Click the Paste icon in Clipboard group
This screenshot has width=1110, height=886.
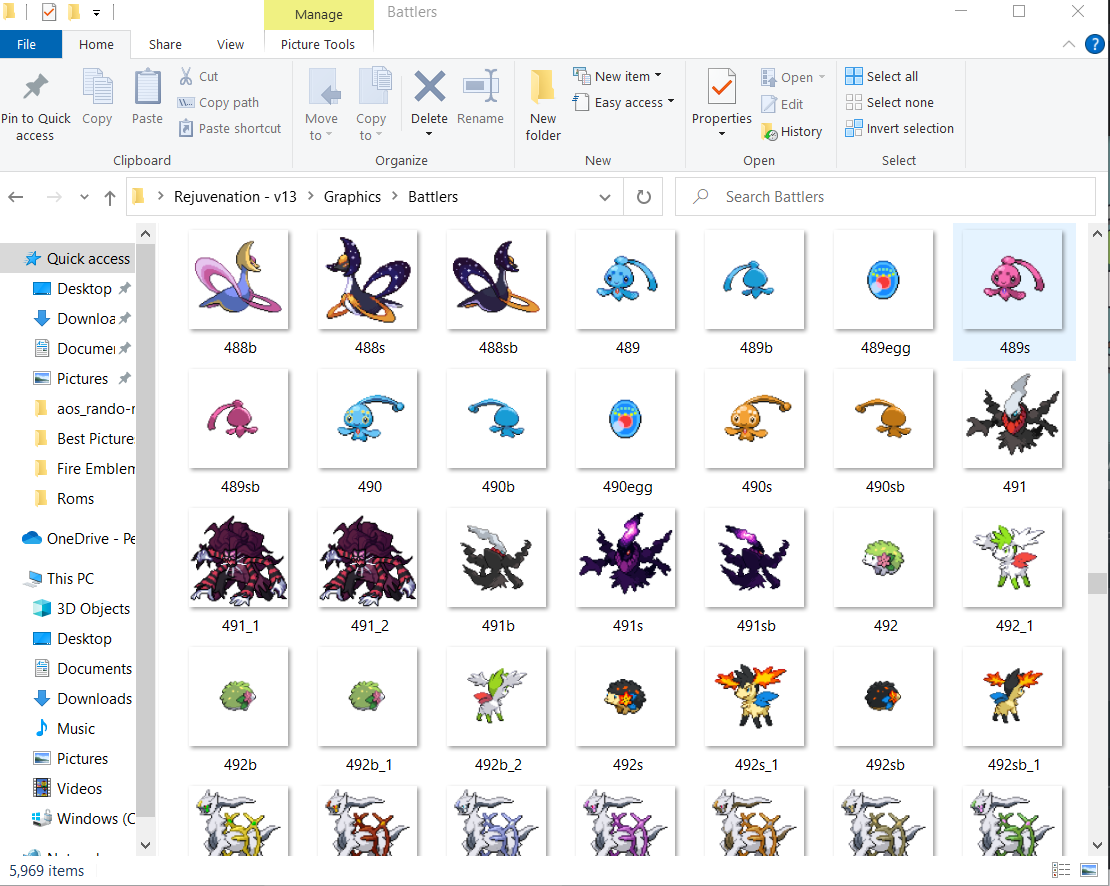coord(147,88)
